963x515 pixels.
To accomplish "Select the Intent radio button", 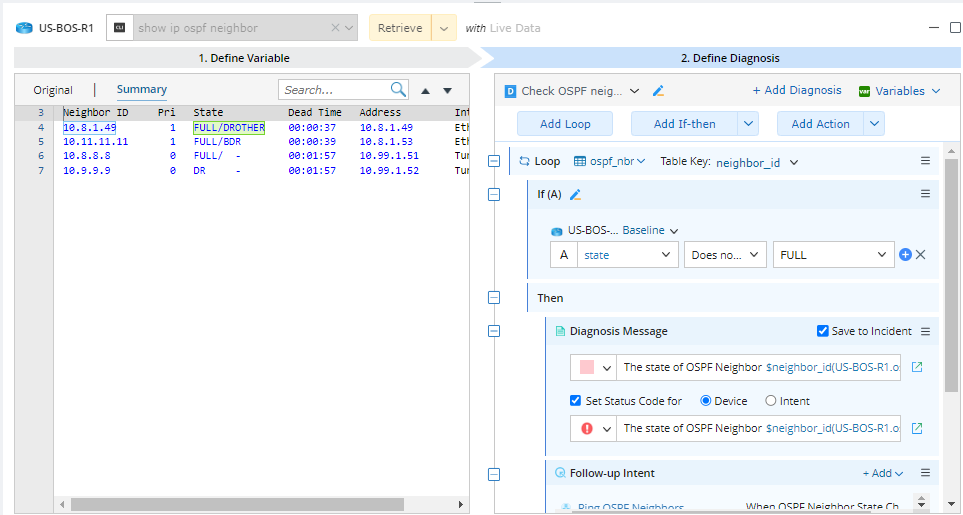I will tap(770, 401).
